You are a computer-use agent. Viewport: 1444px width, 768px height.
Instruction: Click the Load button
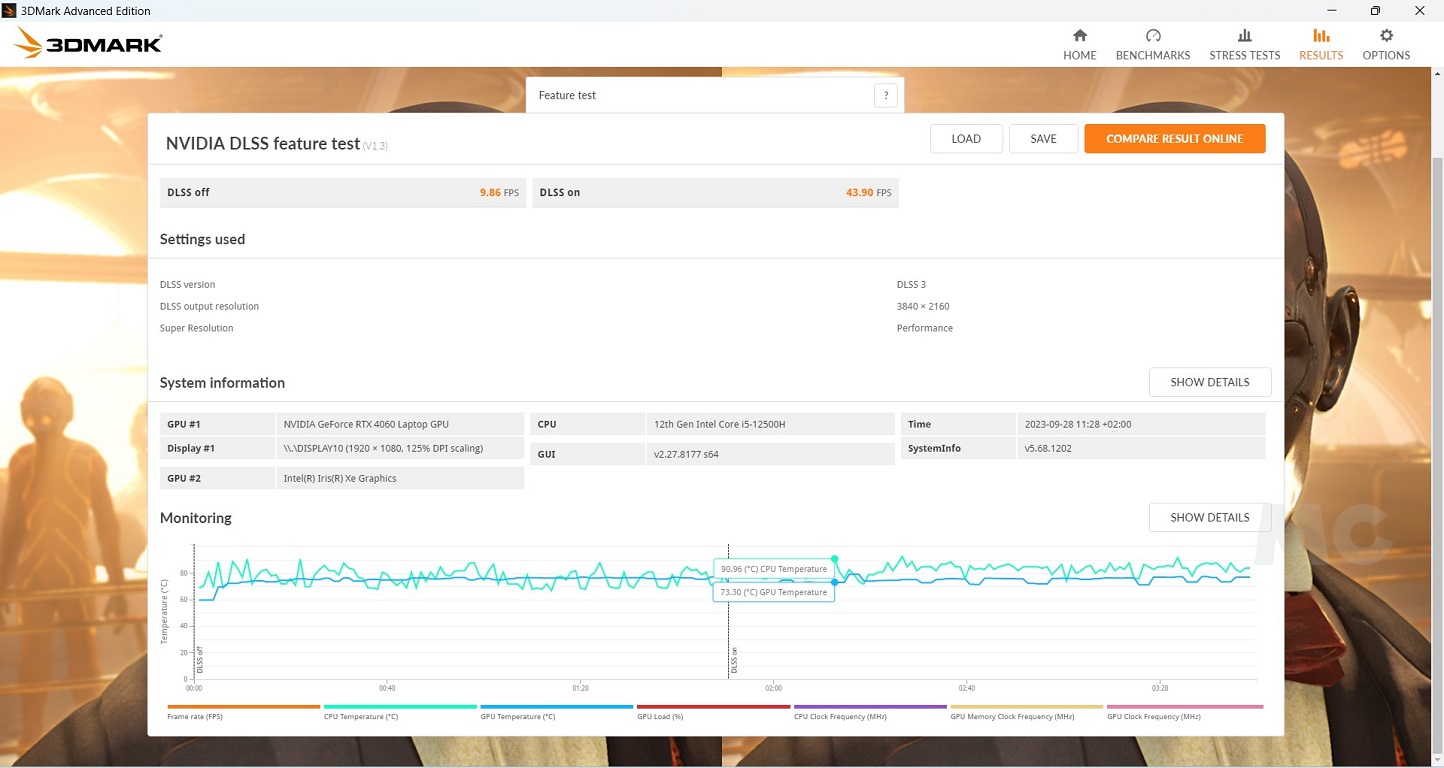click(x=965, y=139)
